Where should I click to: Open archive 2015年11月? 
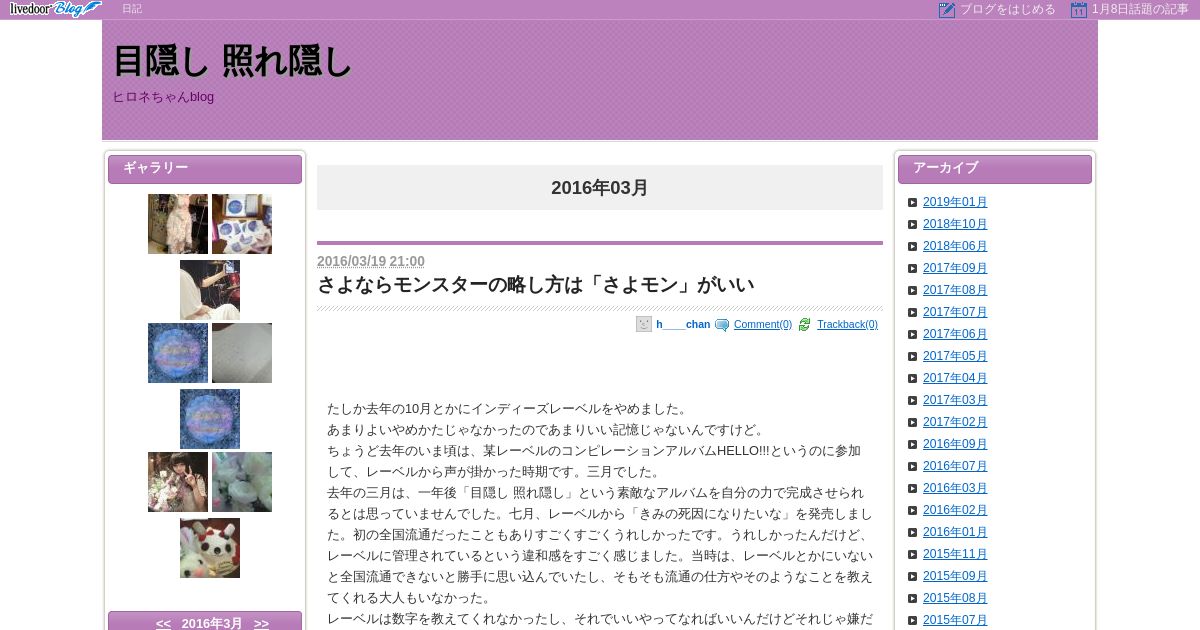955,554
